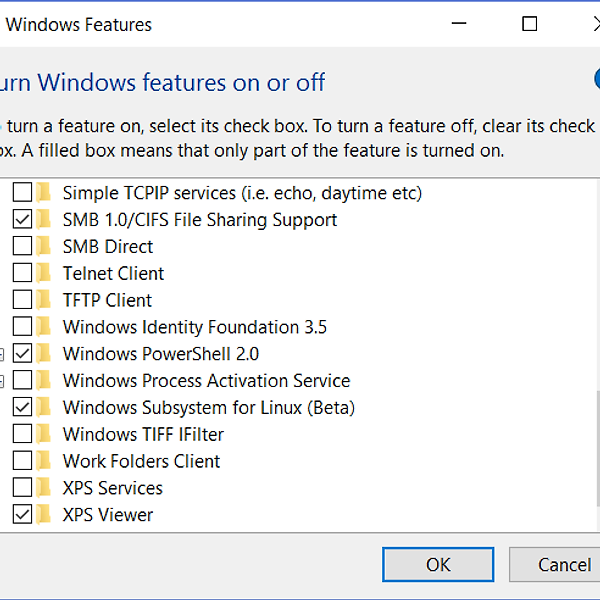The width and height of the screenshot is (600, 600).
Task: Disable Windows Subsystem for Linux (Beta) checkbox
Action: click(22, 407)
